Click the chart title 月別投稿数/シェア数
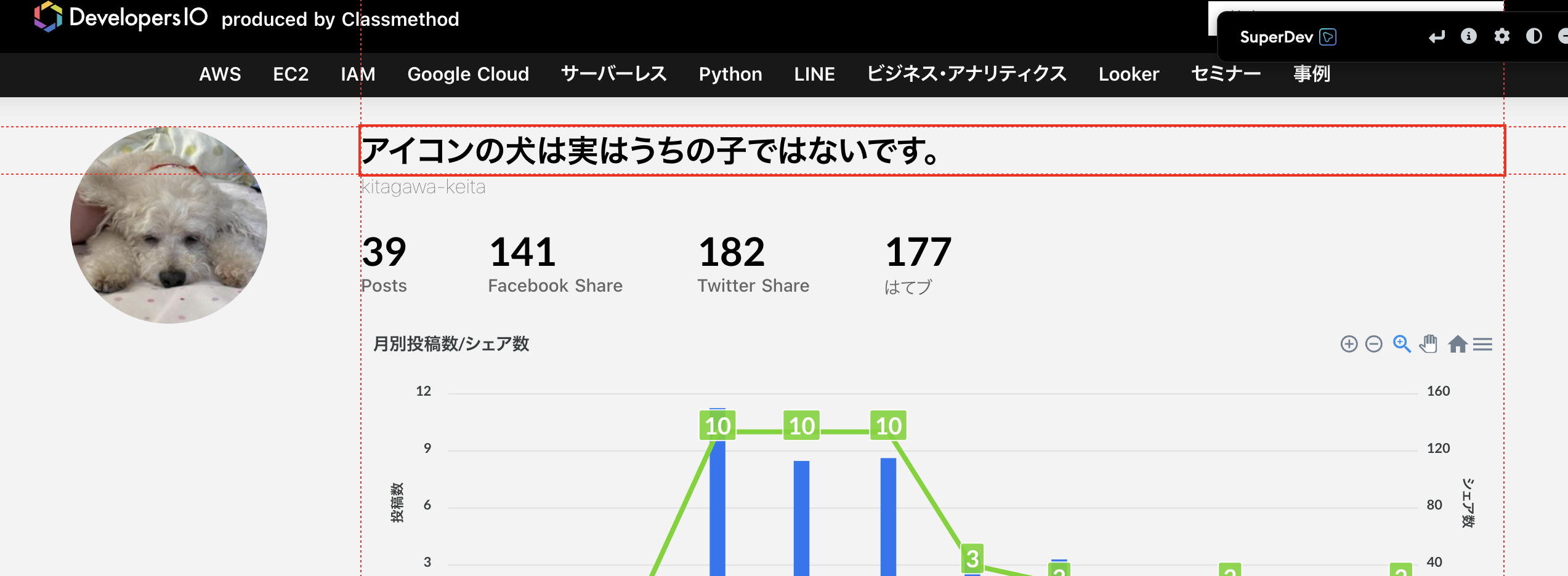 451,344
